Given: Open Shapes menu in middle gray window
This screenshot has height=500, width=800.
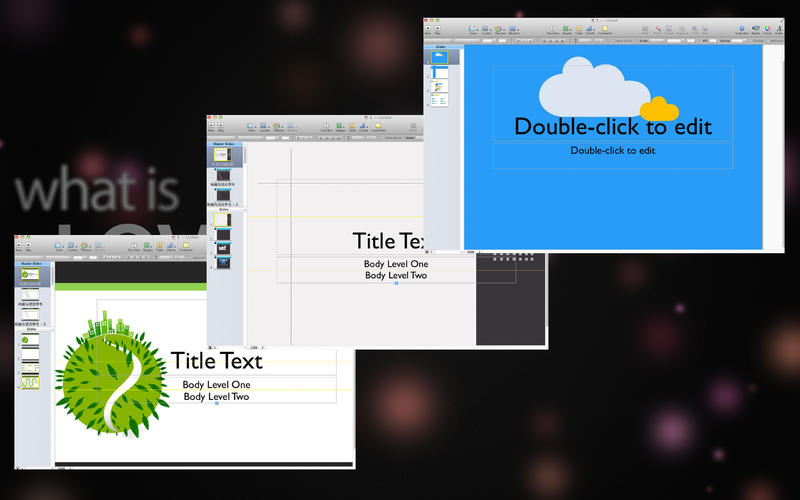Looking at the screenshot, I should [x=339, y=127].
